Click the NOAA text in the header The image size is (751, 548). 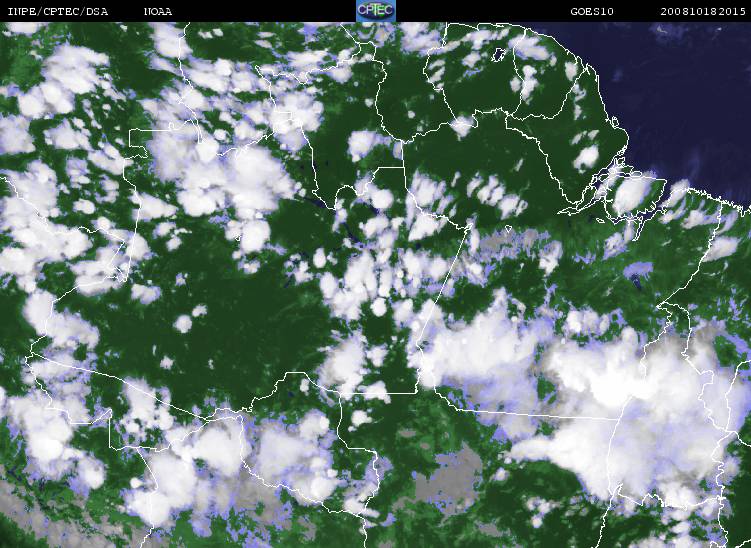point(158,11)
